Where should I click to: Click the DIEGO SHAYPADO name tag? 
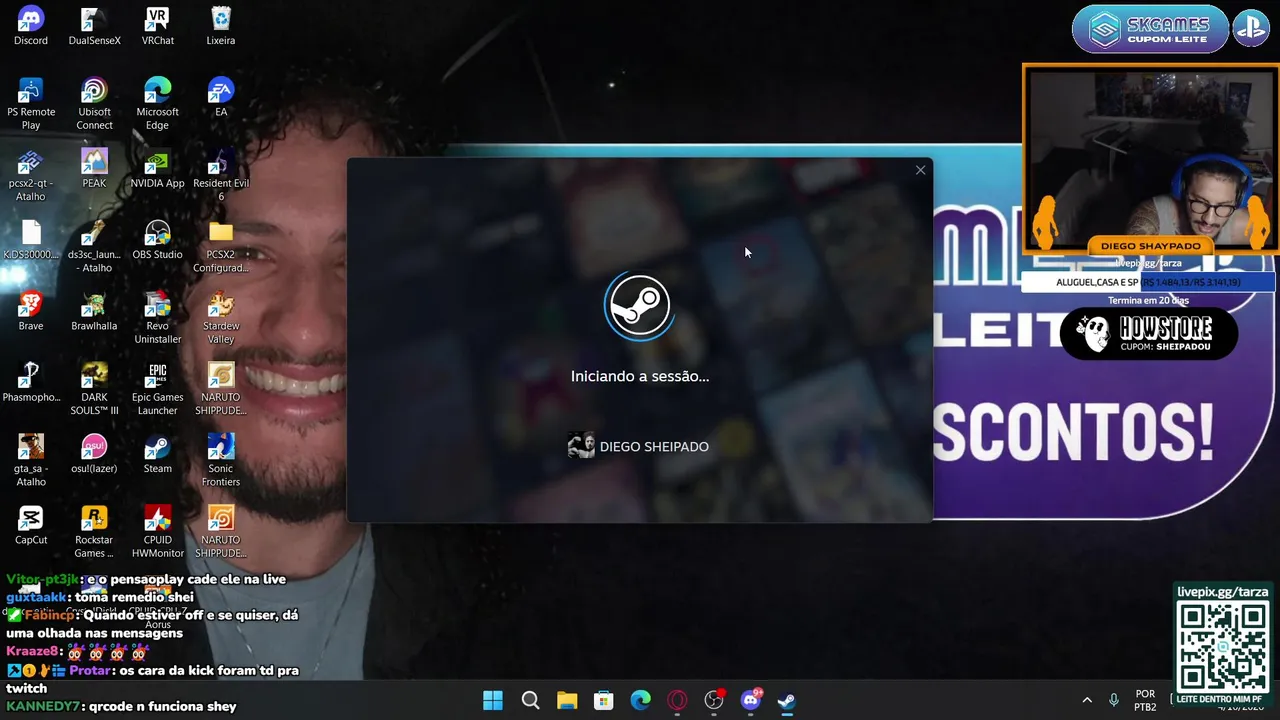(x=1150, y=246)
